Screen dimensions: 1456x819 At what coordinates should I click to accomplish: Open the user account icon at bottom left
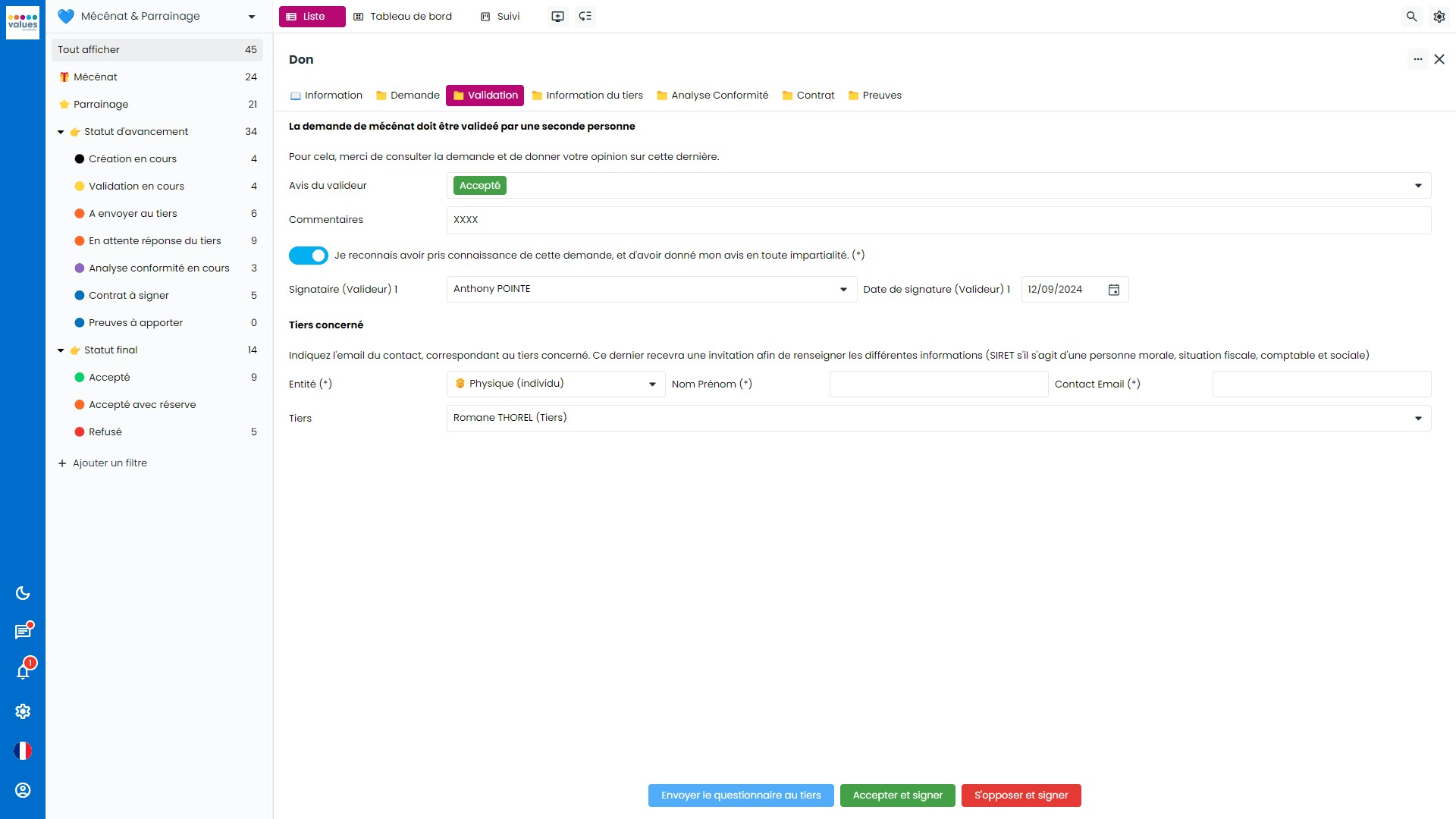[23, 790]
